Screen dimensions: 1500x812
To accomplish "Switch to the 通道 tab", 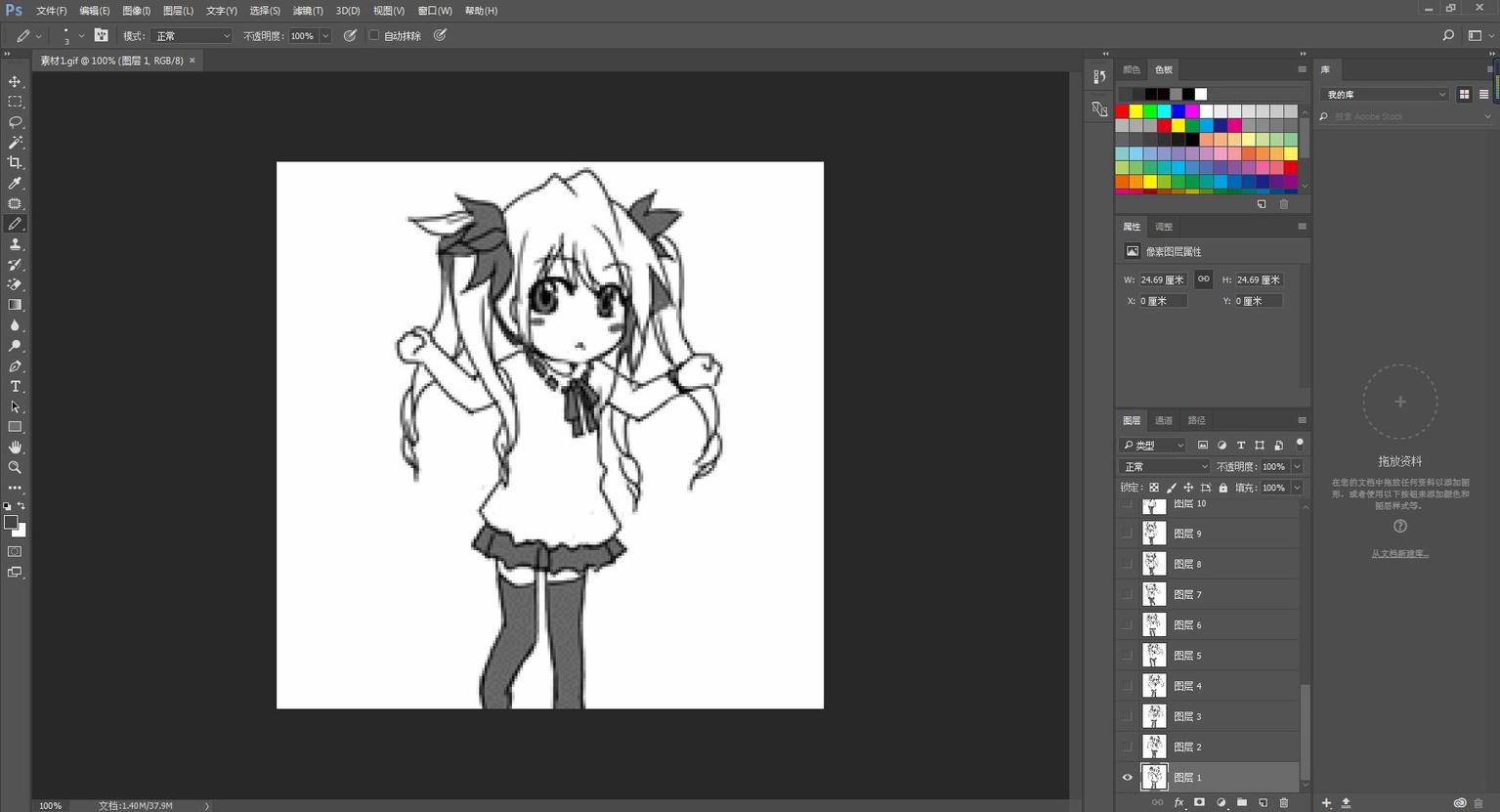I will click(1163, 420).
